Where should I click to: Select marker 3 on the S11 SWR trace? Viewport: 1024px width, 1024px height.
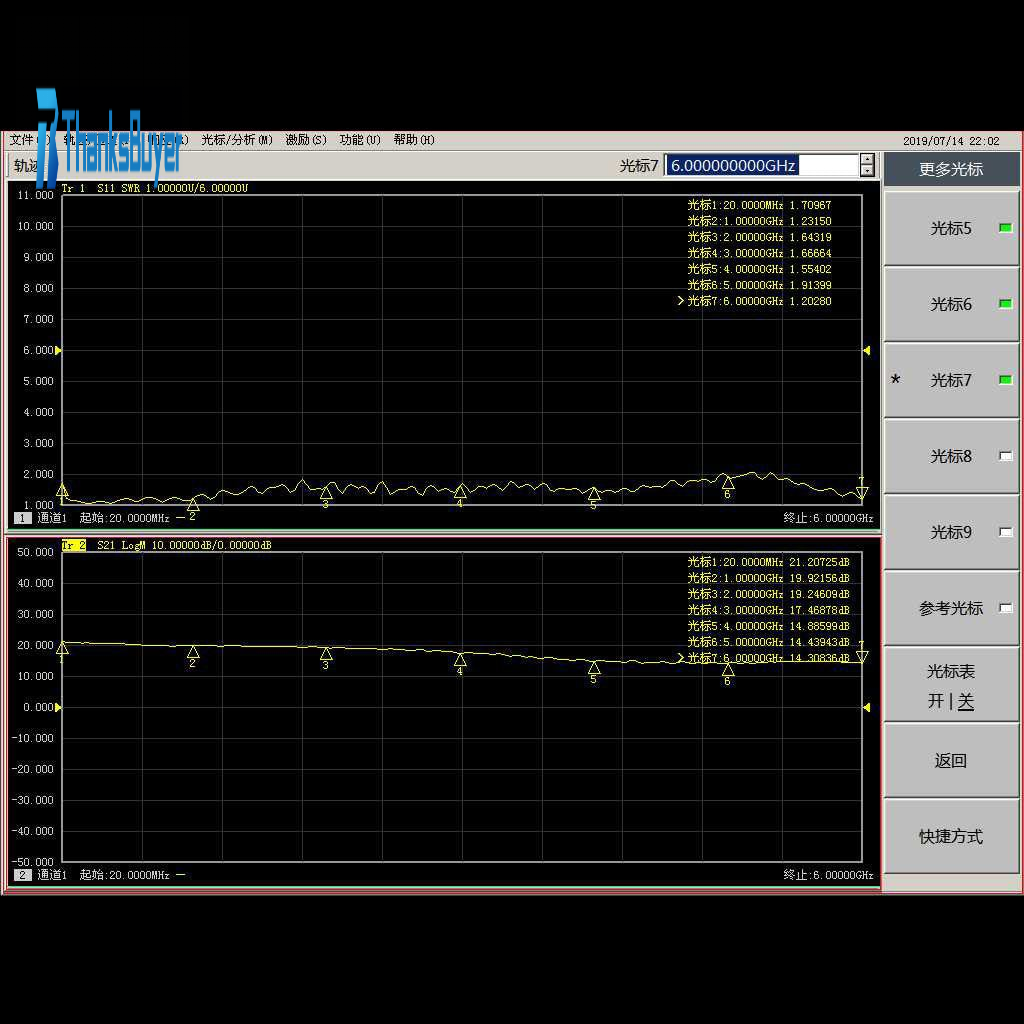(326, 492)
